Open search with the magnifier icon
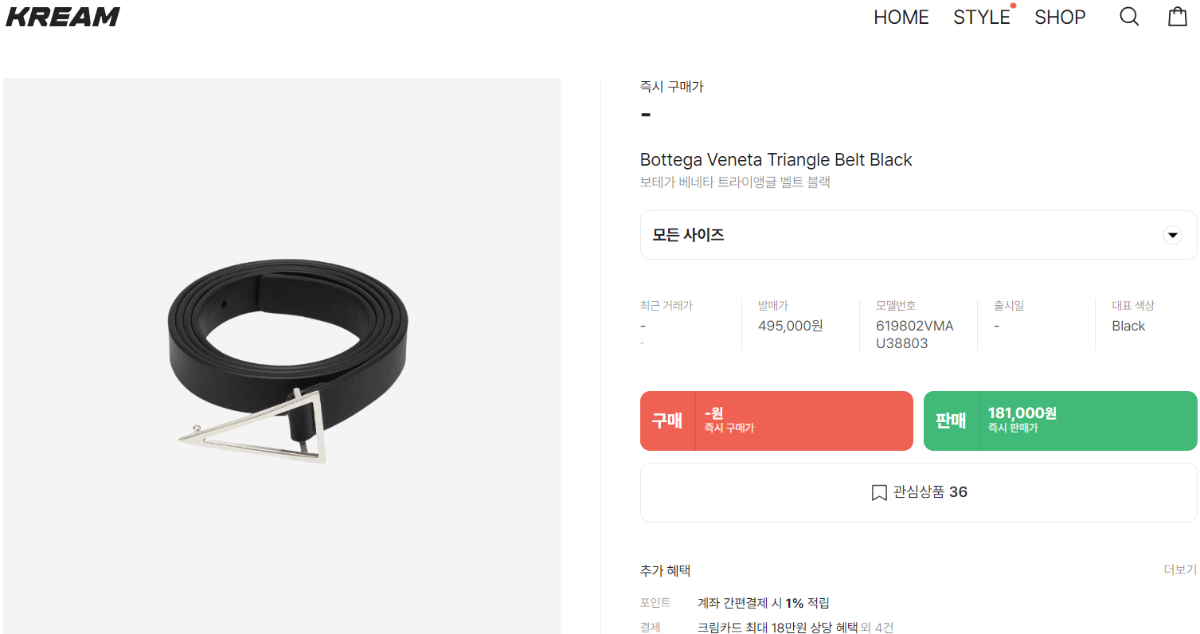 click(1129, 17)
